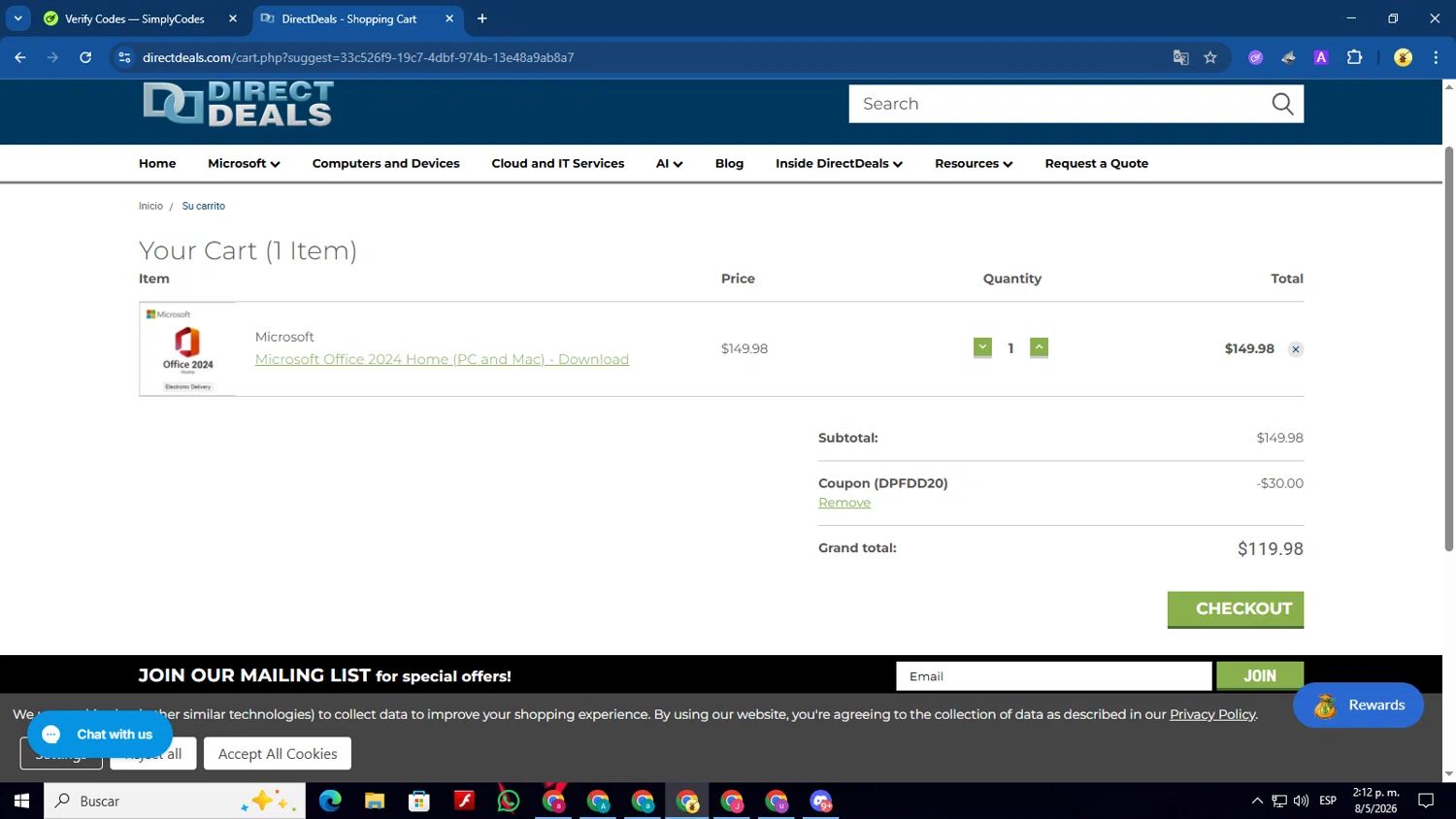Open the network icon in tray
This screenshot has height=819, width=1456.
coord(1279,801)
